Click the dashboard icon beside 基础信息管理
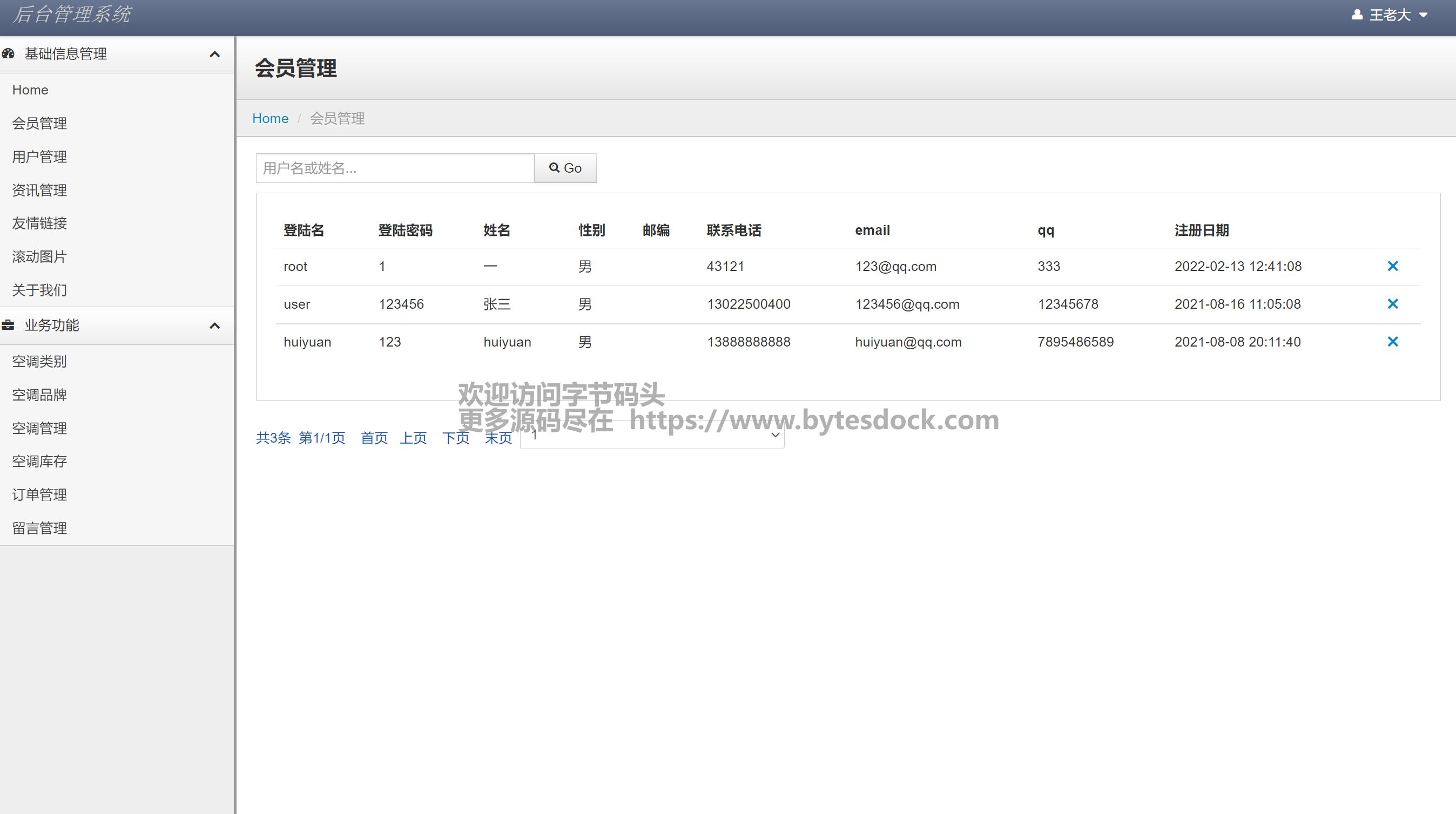Viewport: 1456px width, 814px height. pyautogui.click(x=8, y=53)
